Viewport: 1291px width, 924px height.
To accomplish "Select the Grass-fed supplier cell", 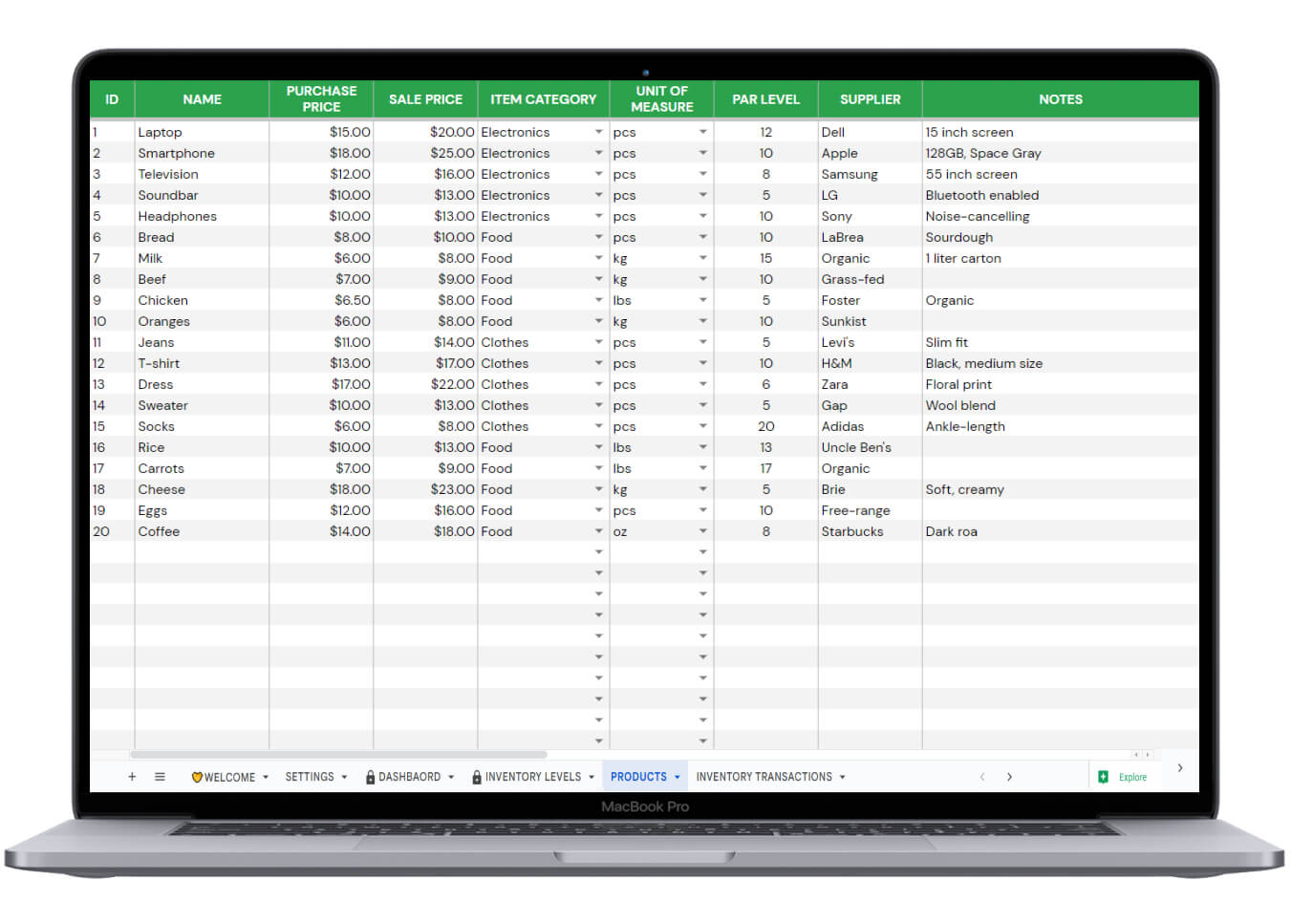I will click(x=870, y=279).
